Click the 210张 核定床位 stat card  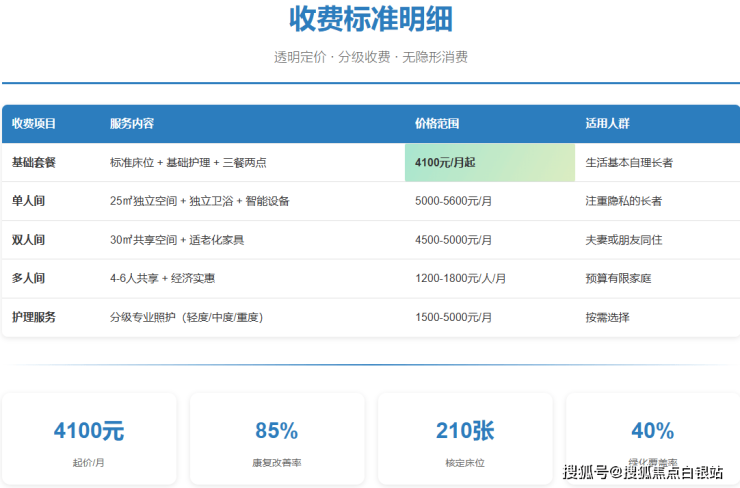pyautogui.click(x=465, y=439)
